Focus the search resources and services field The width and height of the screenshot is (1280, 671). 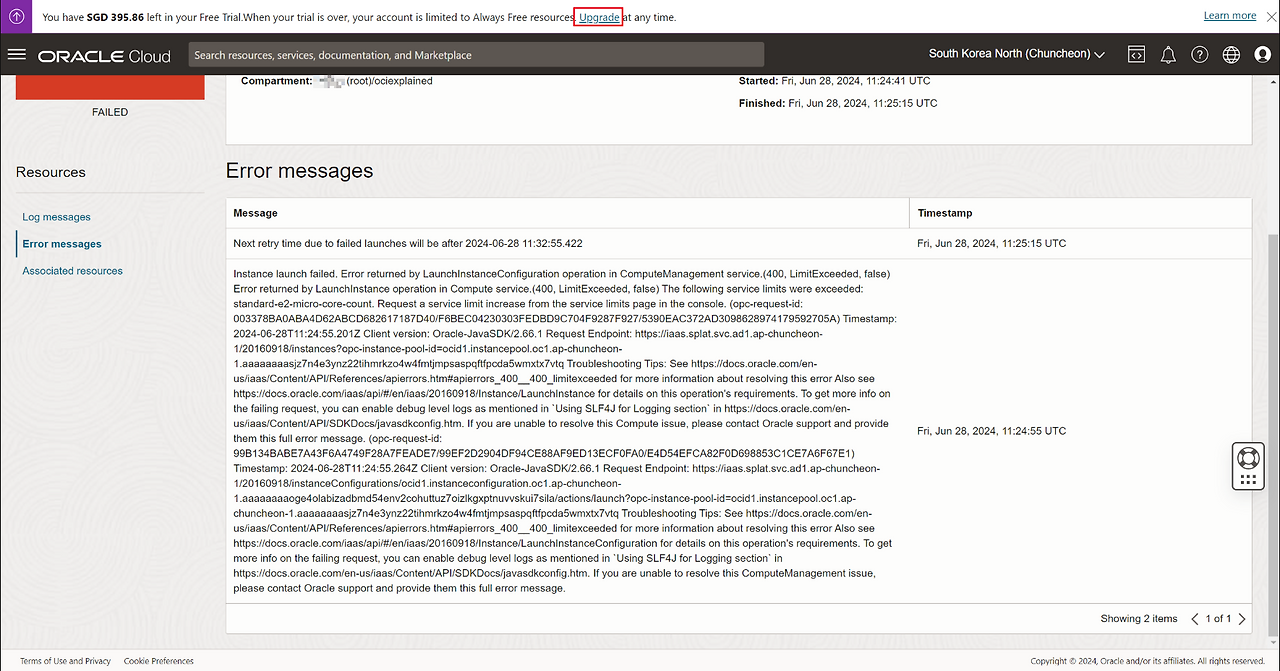click(476, 55)
